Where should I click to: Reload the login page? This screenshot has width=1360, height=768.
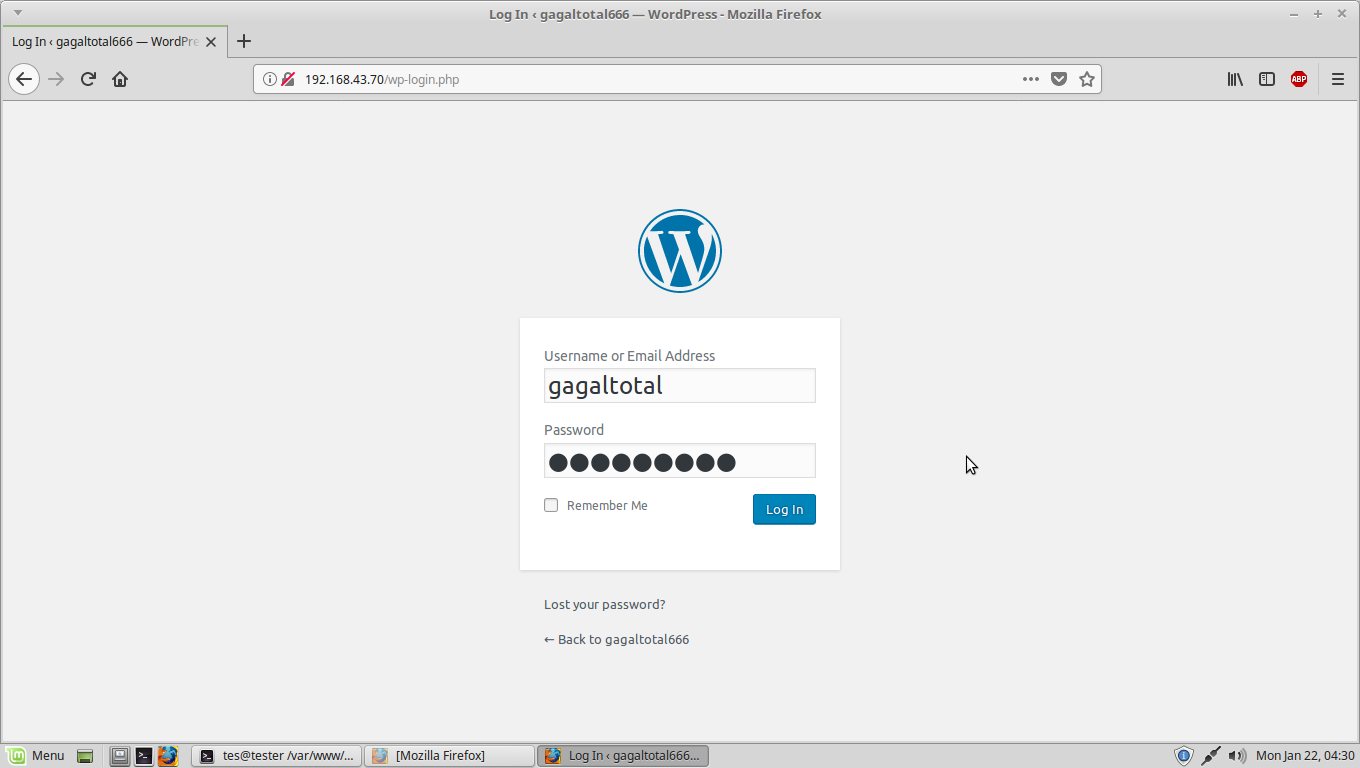(x=88, y=79)
